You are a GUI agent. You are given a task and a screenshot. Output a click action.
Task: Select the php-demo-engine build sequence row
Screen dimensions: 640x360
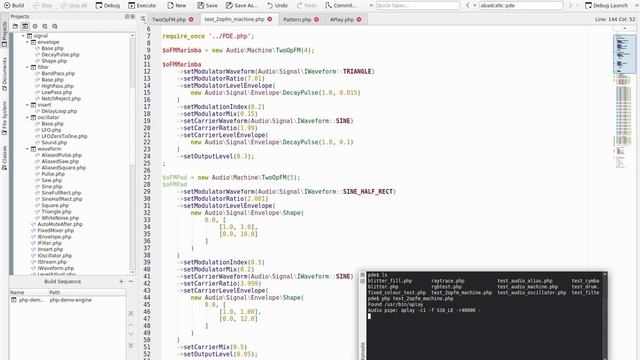pyautogui.click(x=67, y=300)
